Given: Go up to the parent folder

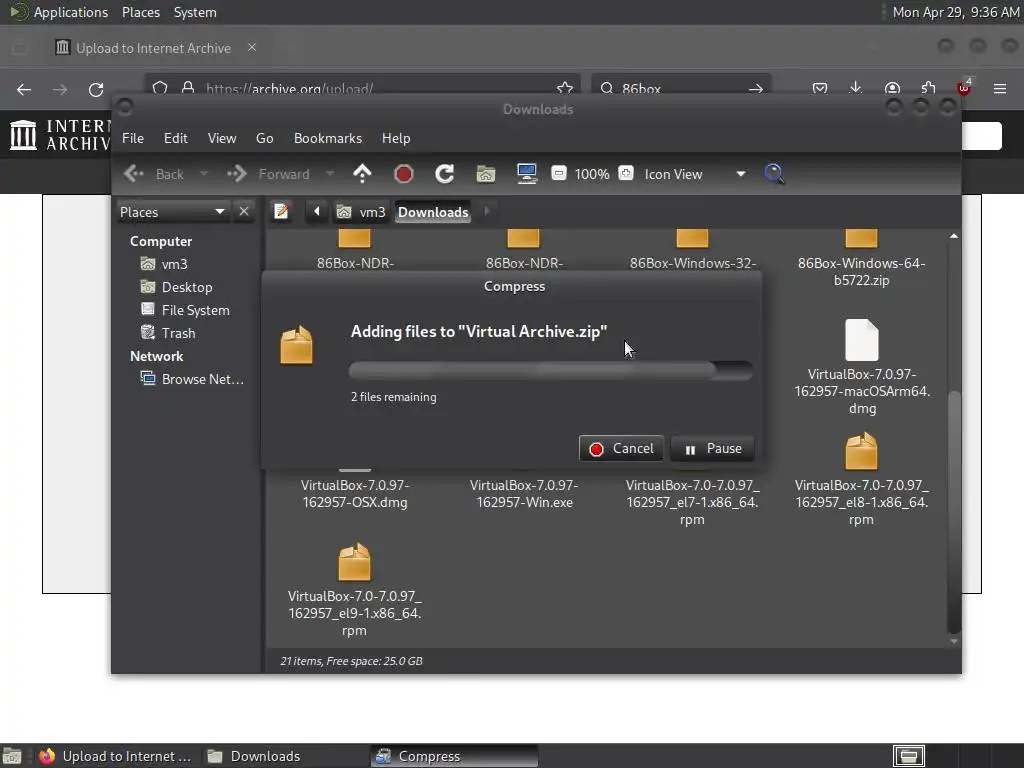Looking at the screenshot, I should point(362,174).
